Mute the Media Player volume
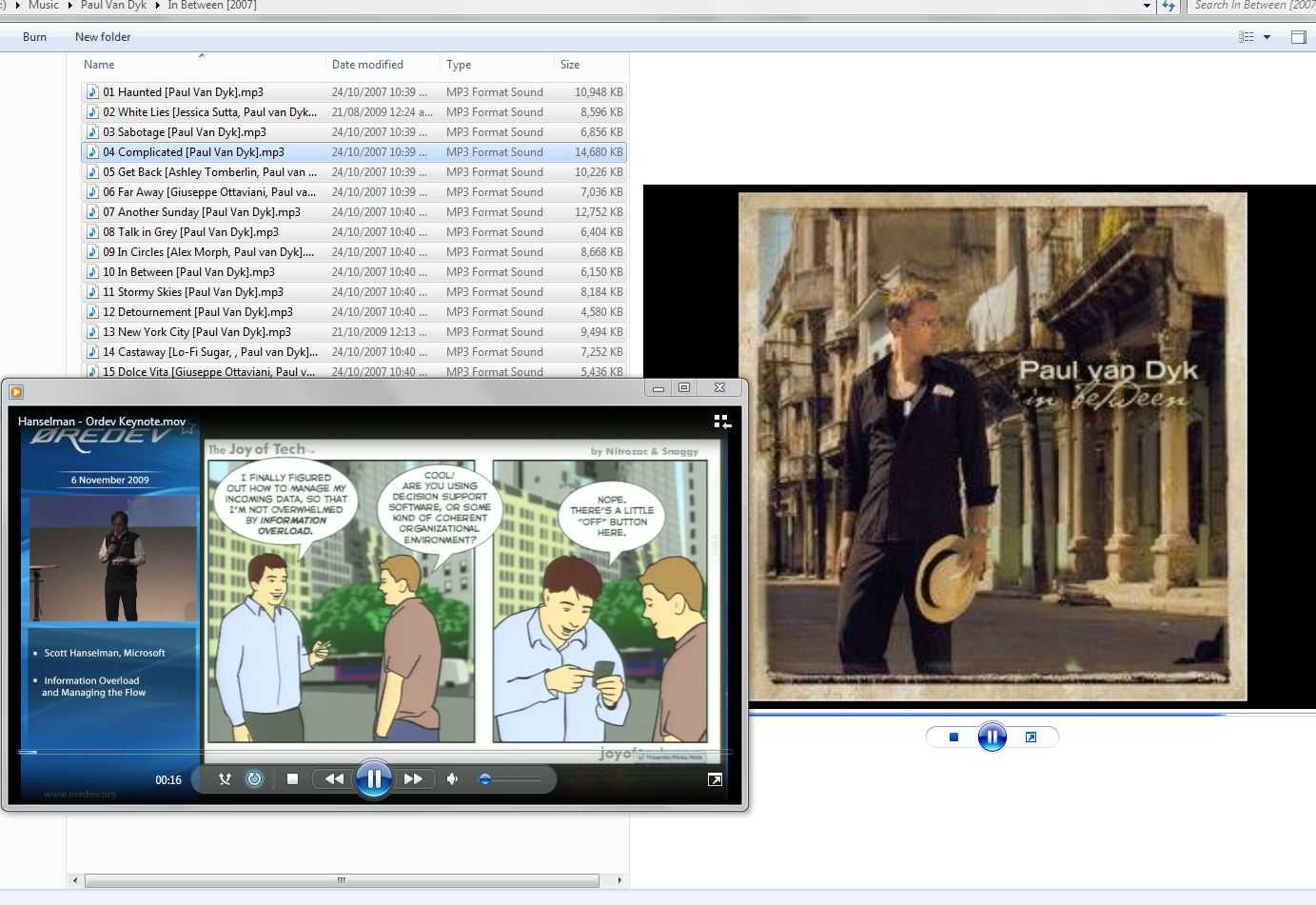Screen dimensions: 1316x905 (453, 779)
